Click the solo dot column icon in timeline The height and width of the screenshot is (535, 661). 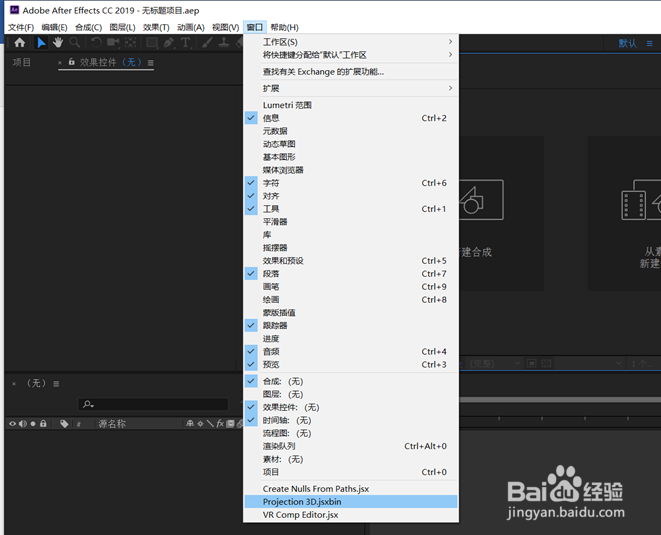[33, 424]
